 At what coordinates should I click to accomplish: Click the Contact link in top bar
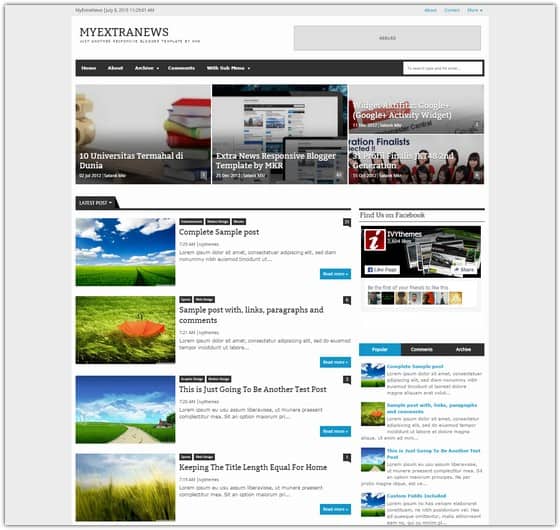coord(452,10)
